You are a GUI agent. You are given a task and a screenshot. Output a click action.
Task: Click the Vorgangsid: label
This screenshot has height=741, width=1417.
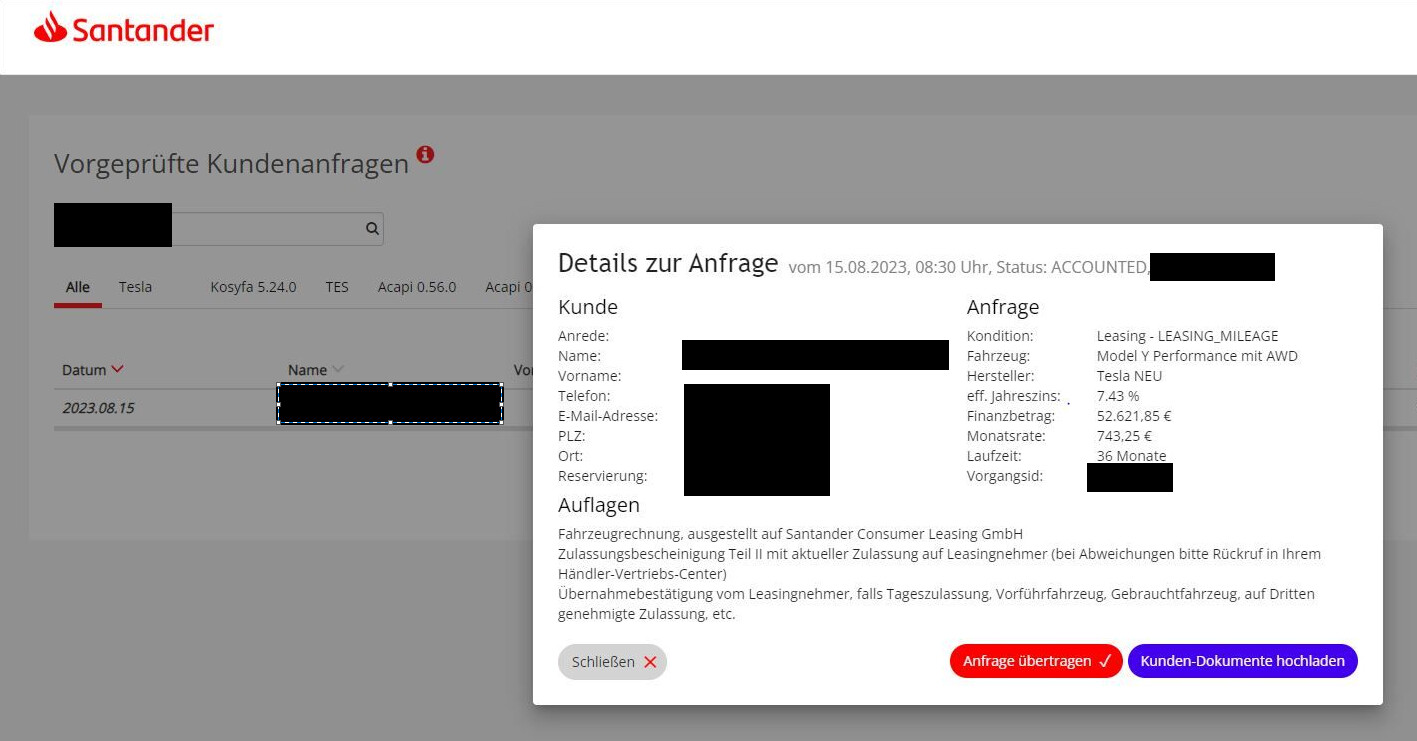tap(1005, 476)
